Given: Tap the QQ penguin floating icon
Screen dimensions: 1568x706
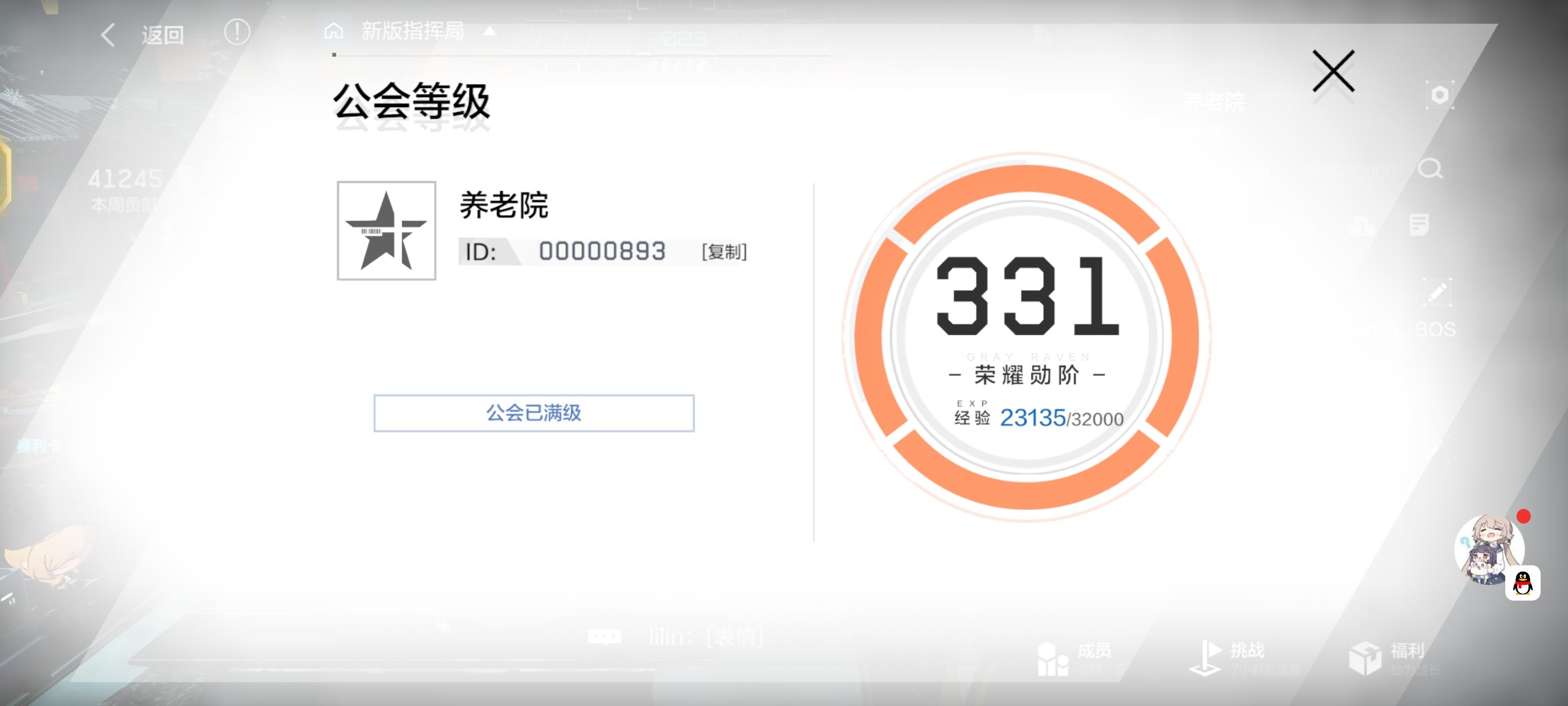Looking at the screenshot, I should point(1522,583).
